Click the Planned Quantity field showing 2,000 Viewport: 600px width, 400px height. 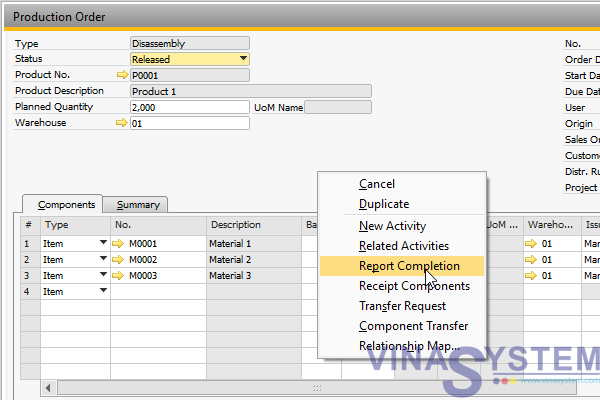point(190,107)
